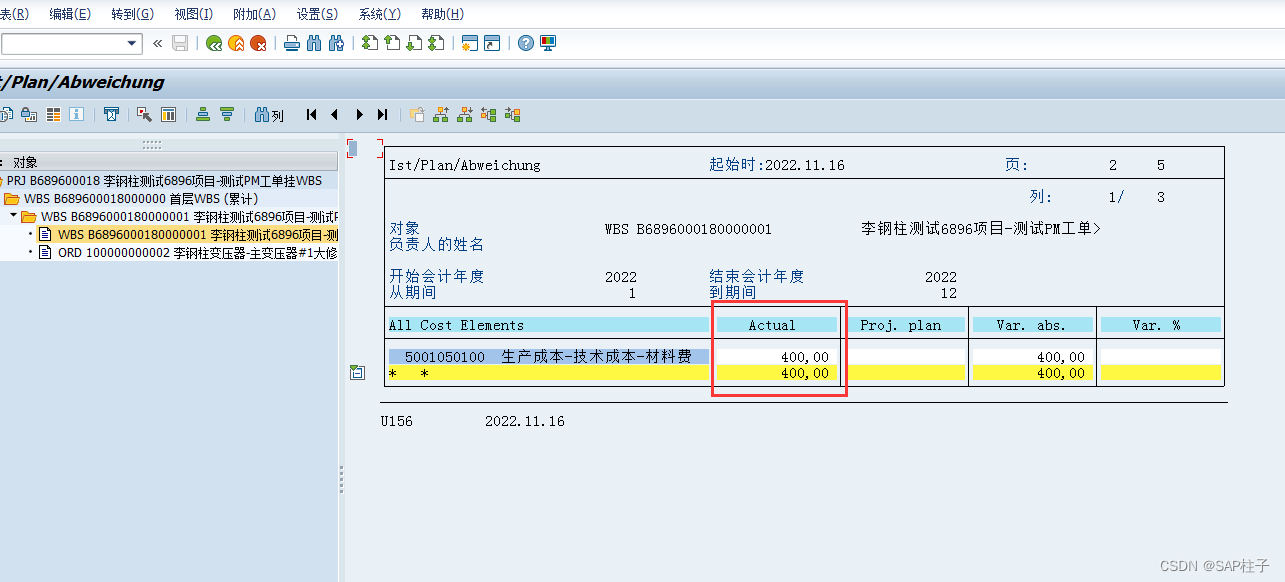The width and height of the screenshot is (1285, 582).
Task: Click the red Cancel icon
Action: pyautogui.click(x=258, y=43)
